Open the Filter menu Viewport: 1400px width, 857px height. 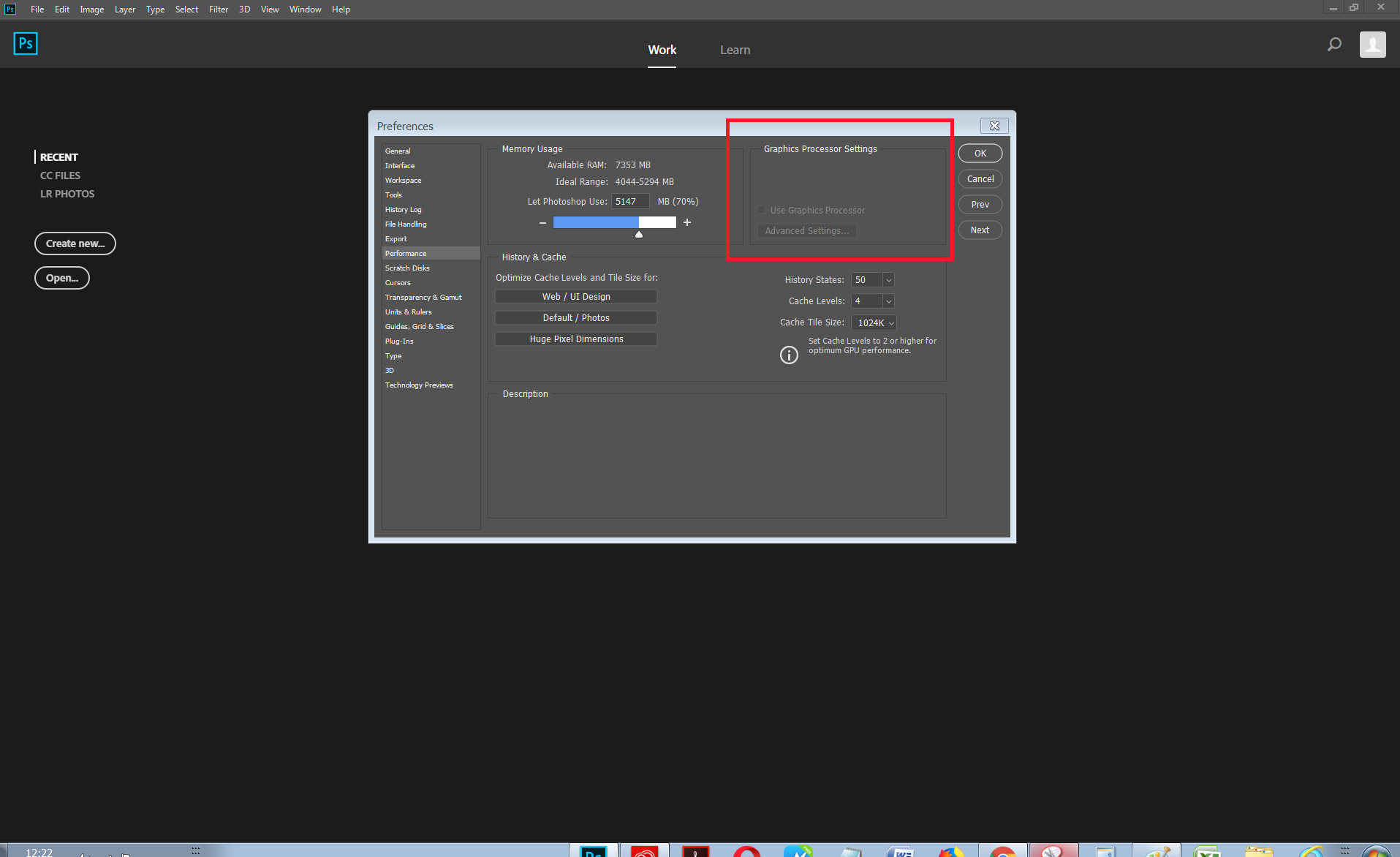pos(219,10)
